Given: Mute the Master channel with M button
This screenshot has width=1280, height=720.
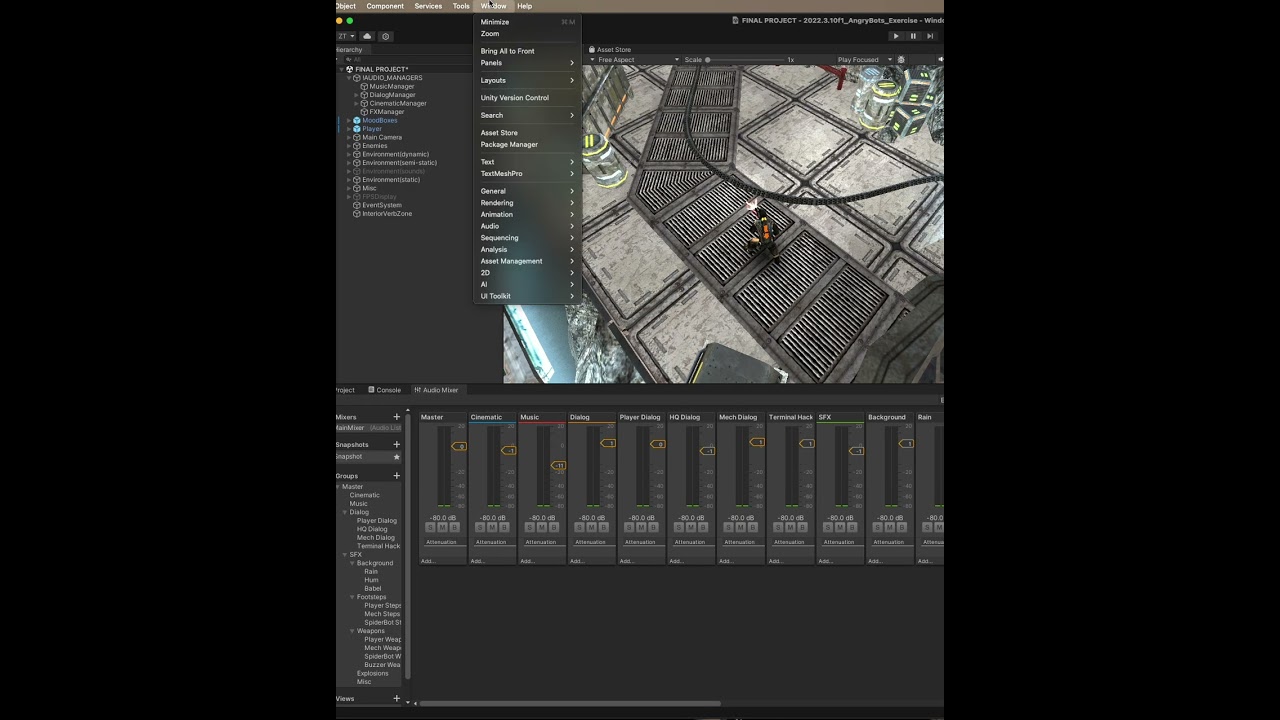Looking at the screenshot, I should pos(442,527).
